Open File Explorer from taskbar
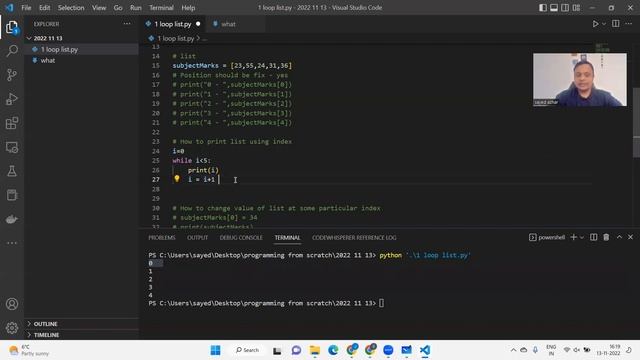Viewport: 640px width, 360px height. click(315, 350)
